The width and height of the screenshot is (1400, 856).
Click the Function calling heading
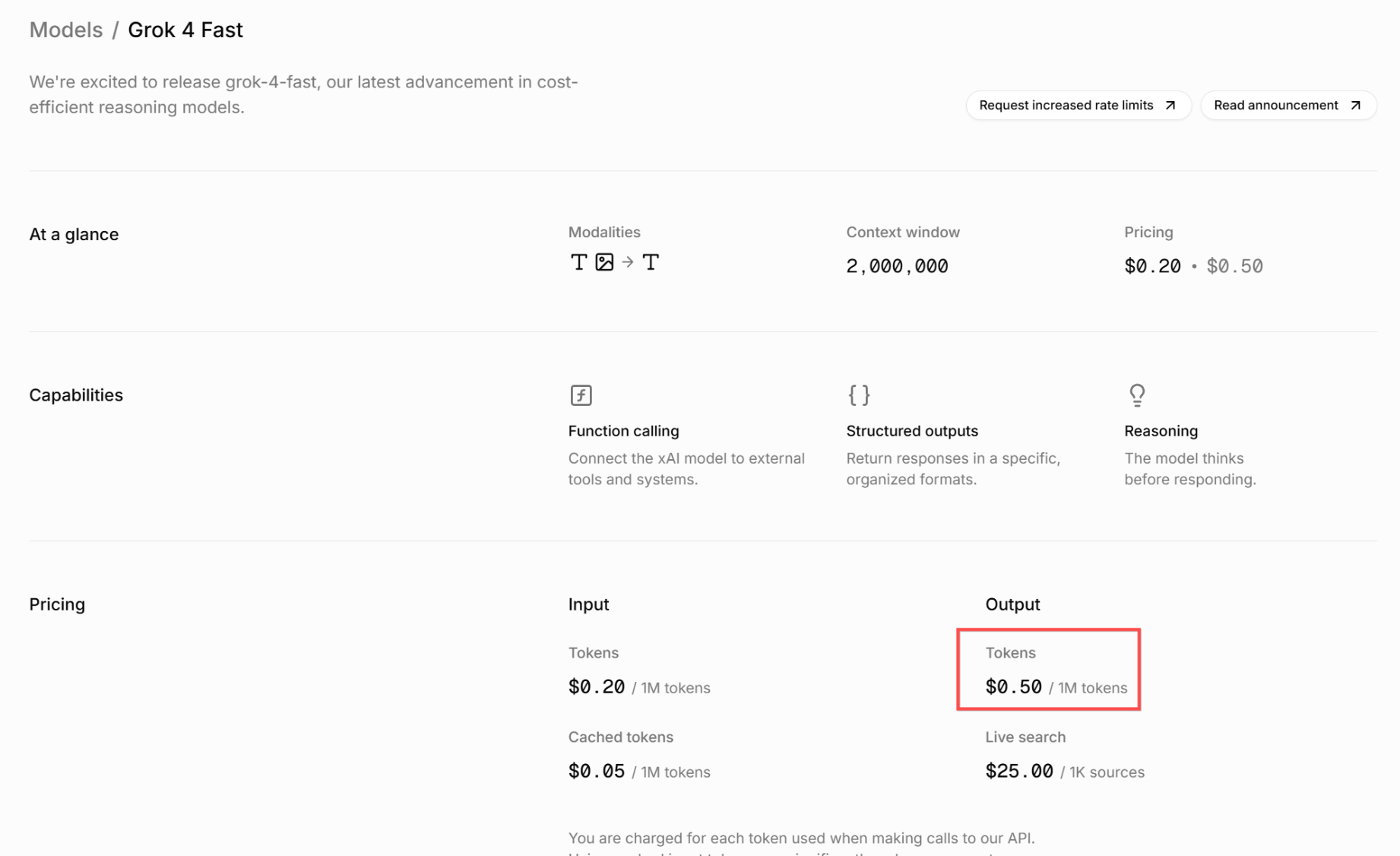pyautogui.click(x=623, y=431)
